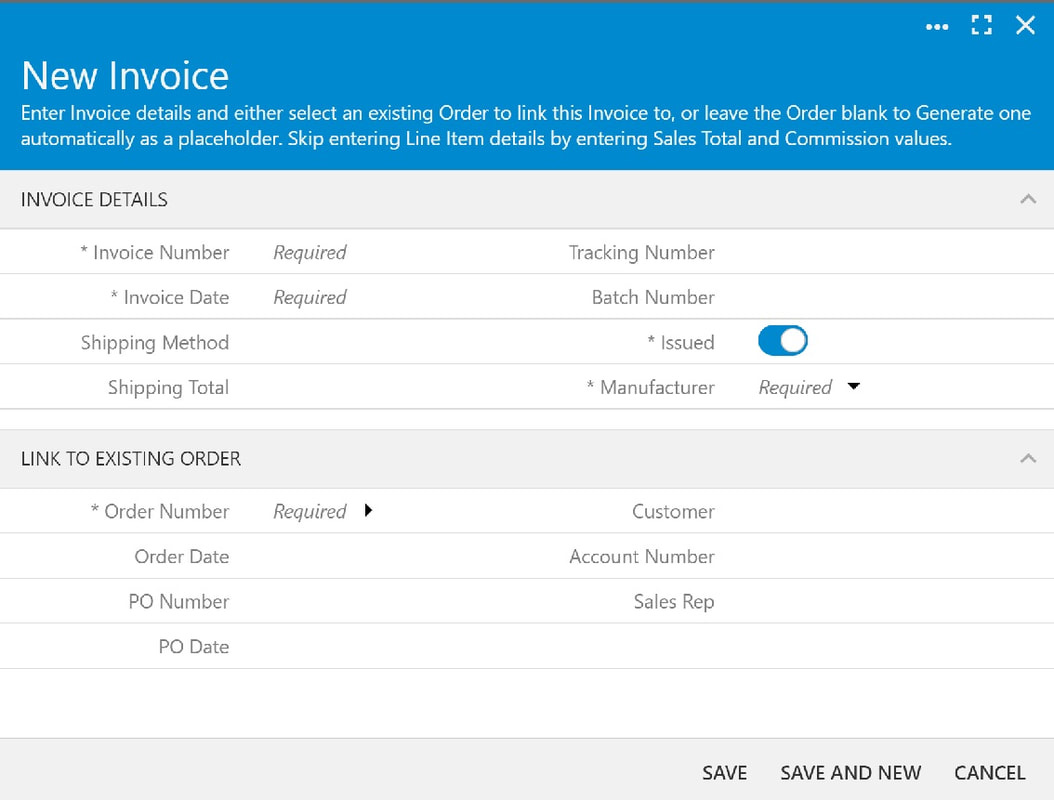Click SAVE AND NEW button
This screenshot has height=800, width=1054.
pos(850,773)
